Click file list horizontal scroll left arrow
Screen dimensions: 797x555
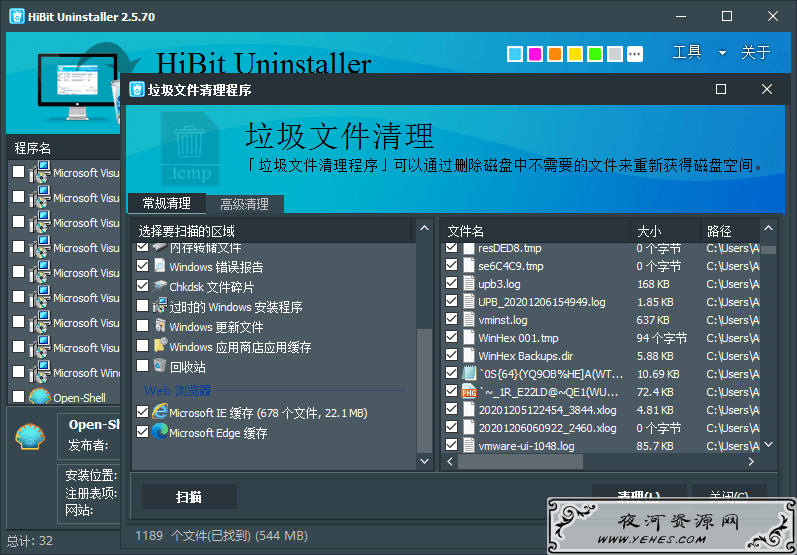coord(450,461)
